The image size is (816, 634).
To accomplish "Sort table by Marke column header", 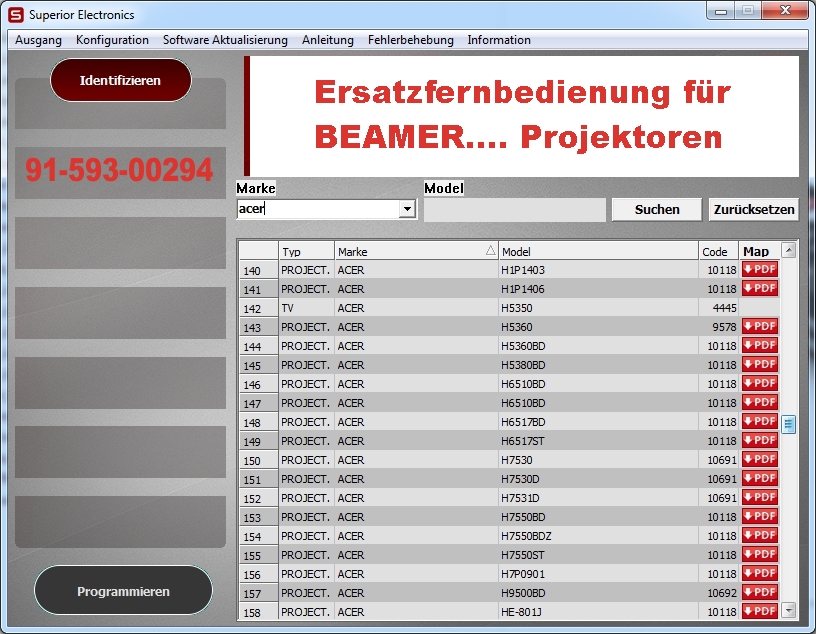I will [415, 251].
